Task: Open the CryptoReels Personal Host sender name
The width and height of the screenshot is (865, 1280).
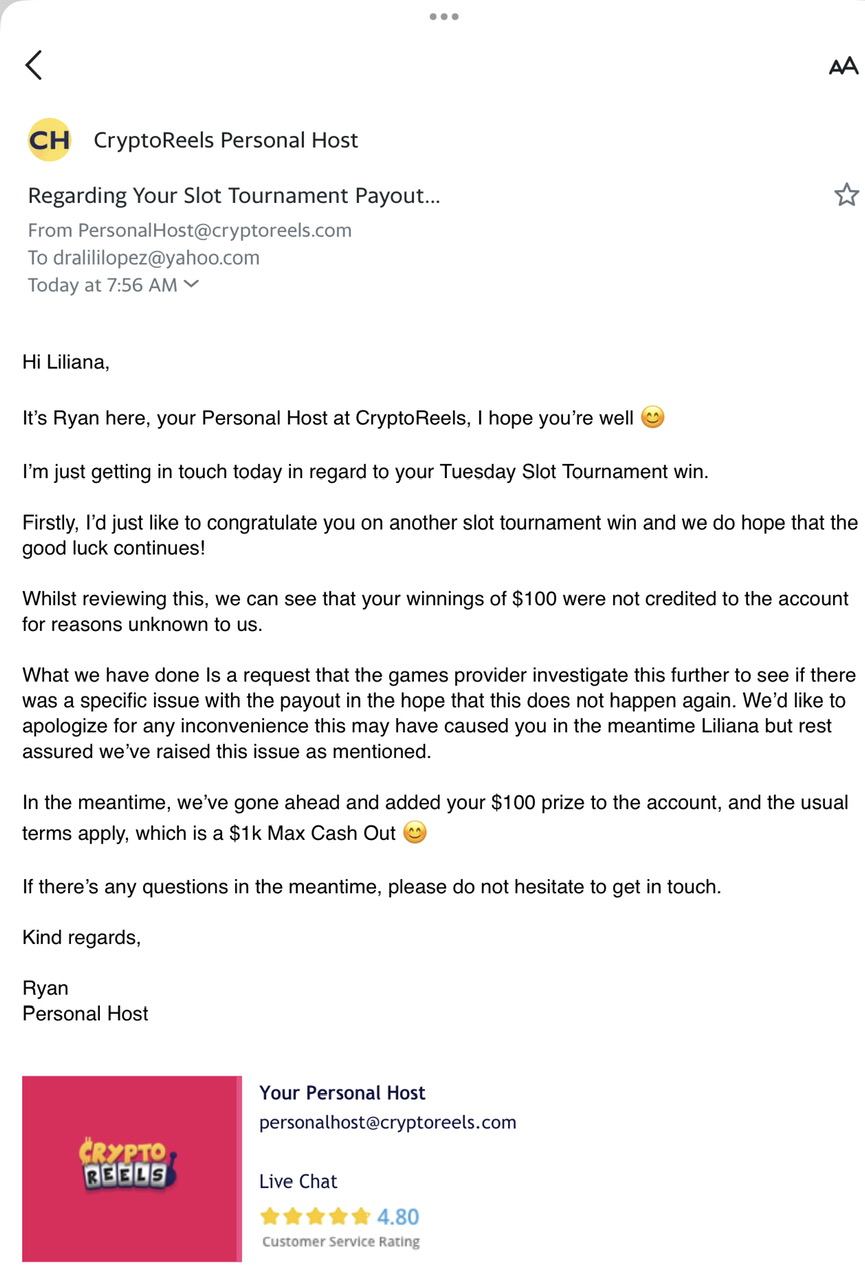Action: [x=225, y=140]
